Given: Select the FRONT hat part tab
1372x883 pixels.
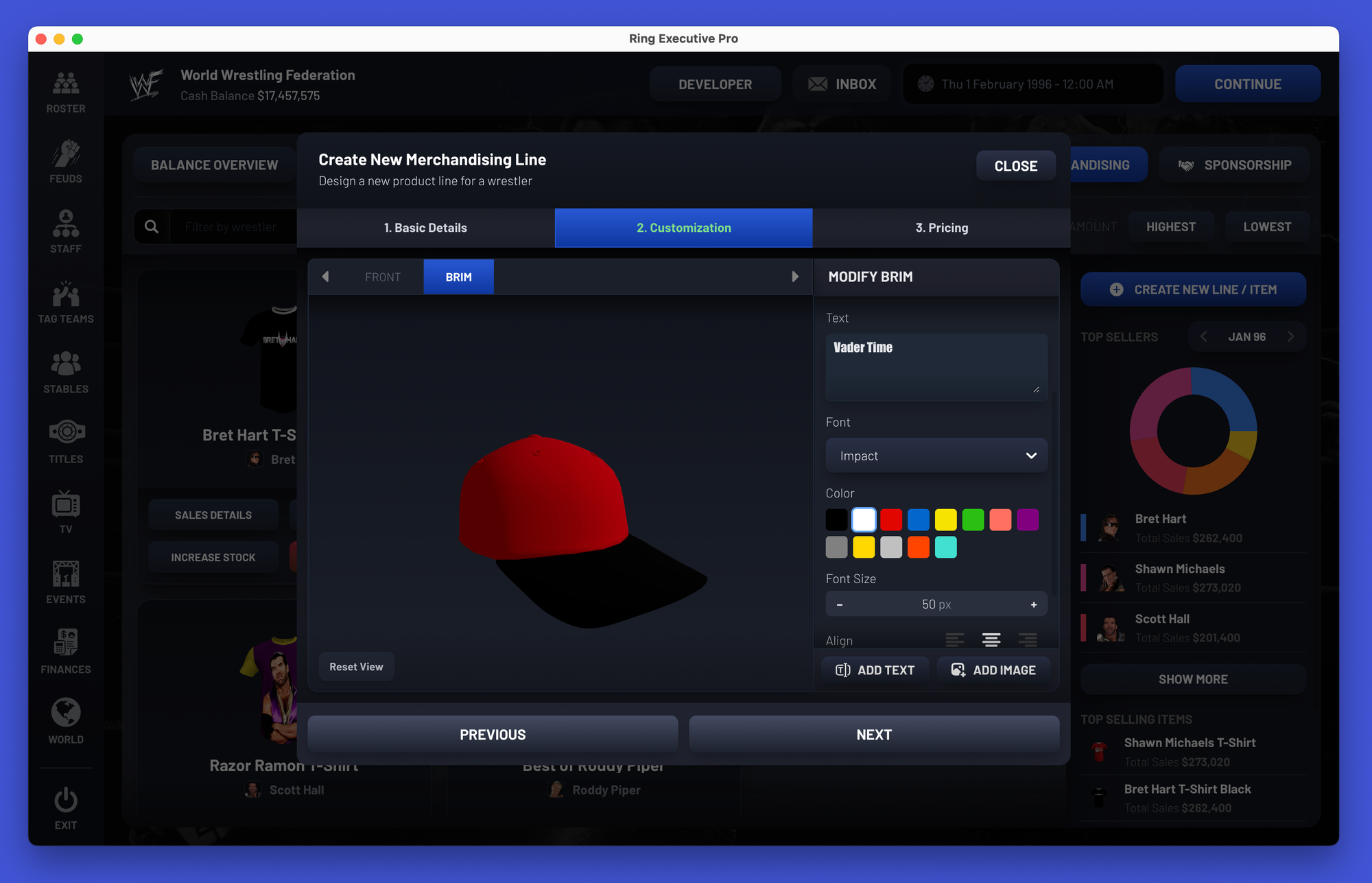Looking at the screenshot, I should click(x=382, y=277).
